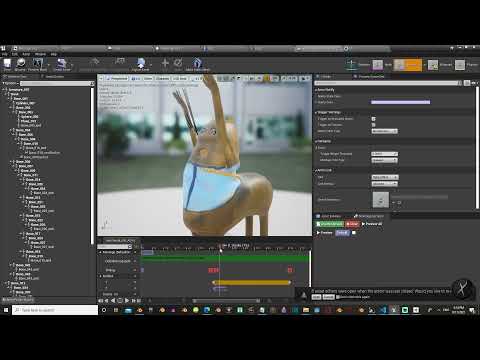Click the Browse toolbar icon

pos(20,64)
